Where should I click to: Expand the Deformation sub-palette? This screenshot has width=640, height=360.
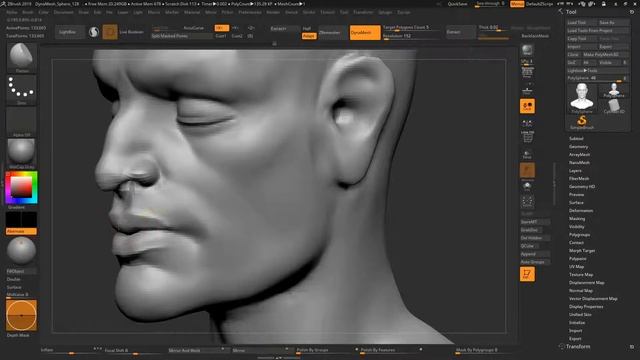(x=581, y=211)
